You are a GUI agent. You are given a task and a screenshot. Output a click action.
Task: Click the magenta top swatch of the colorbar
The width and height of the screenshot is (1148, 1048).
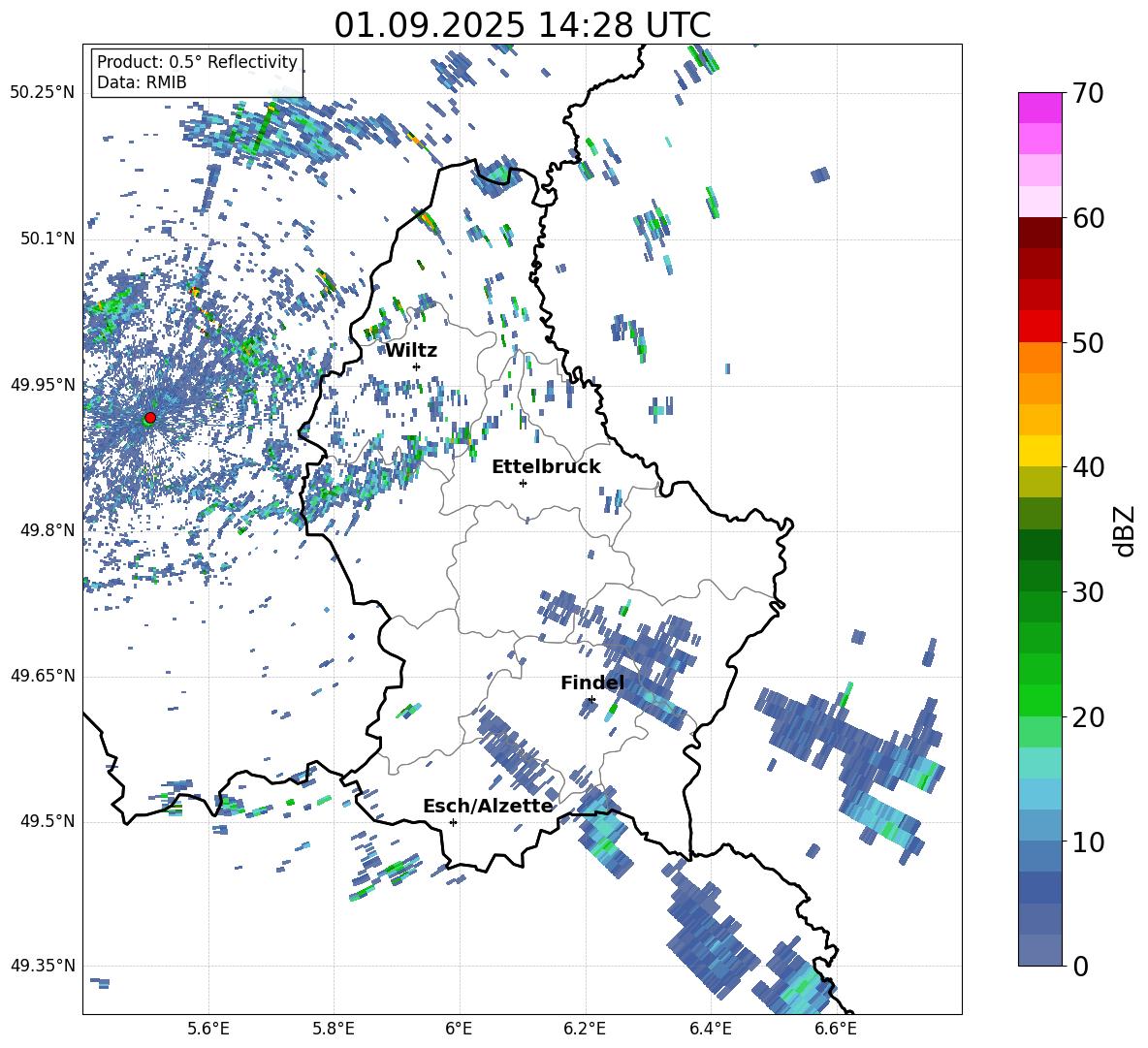point(1039,108)
